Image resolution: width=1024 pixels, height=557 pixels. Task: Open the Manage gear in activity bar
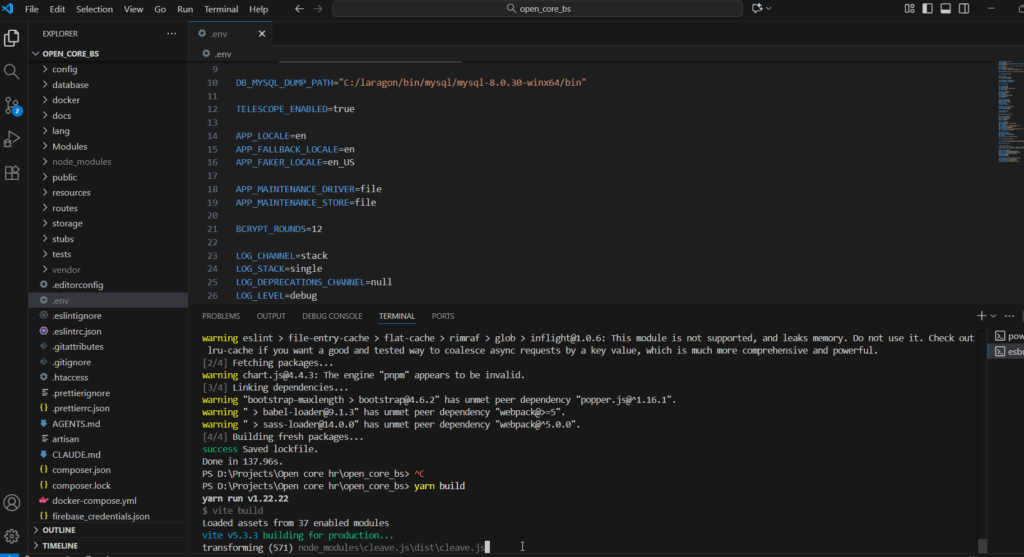point(12,536)
